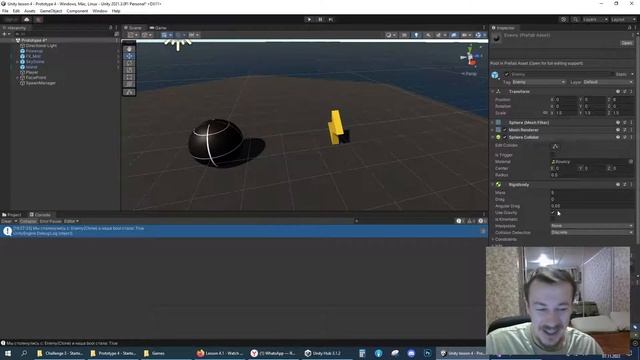The width and height of the screenshot is (640, 360).
Task: Open the Tag dropdown set to Enemy
Action: pyautogui.click(x=539, y=82)
